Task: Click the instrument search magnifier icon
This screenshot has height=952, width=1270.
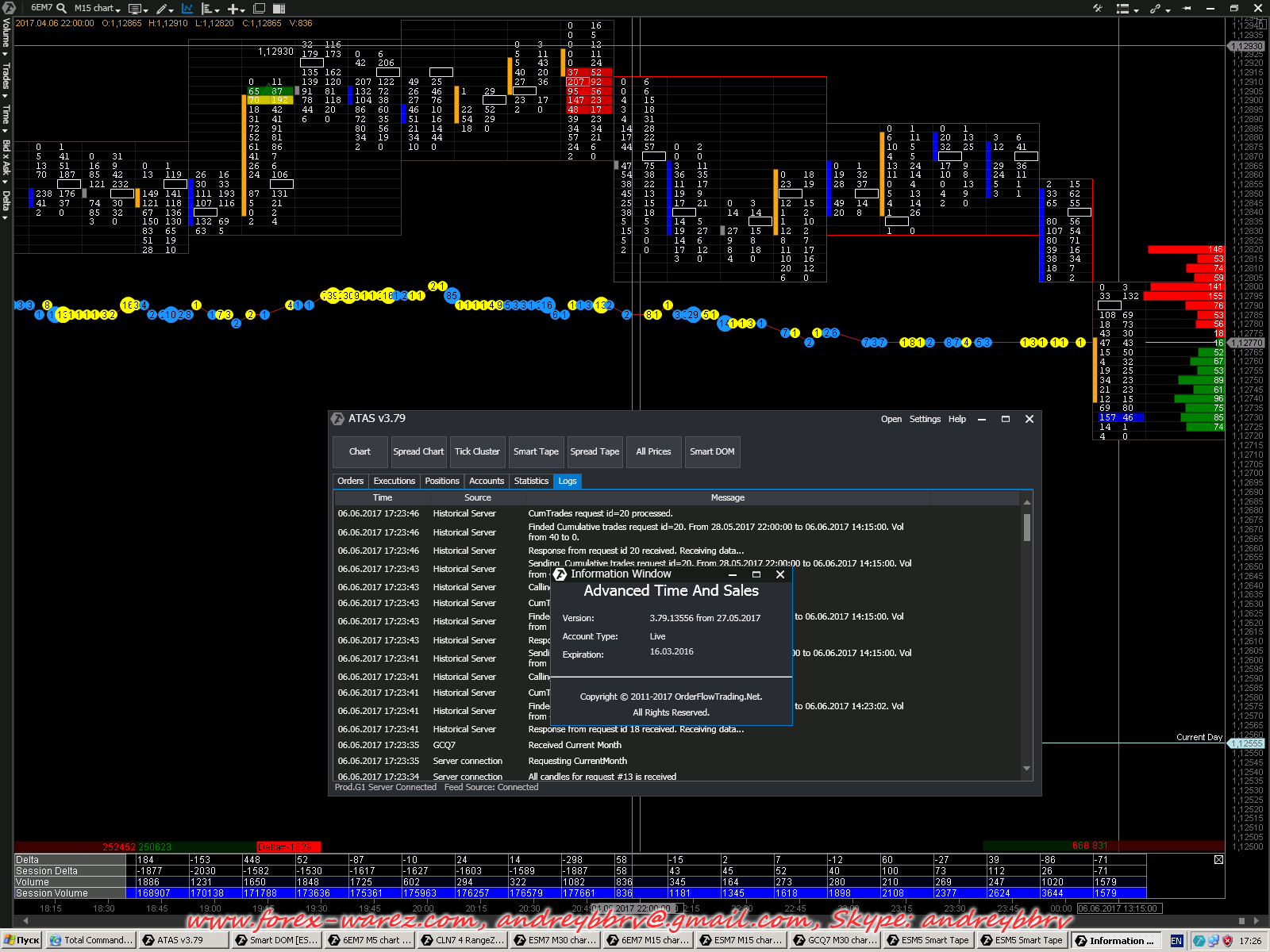Action: tap(61, 8)
